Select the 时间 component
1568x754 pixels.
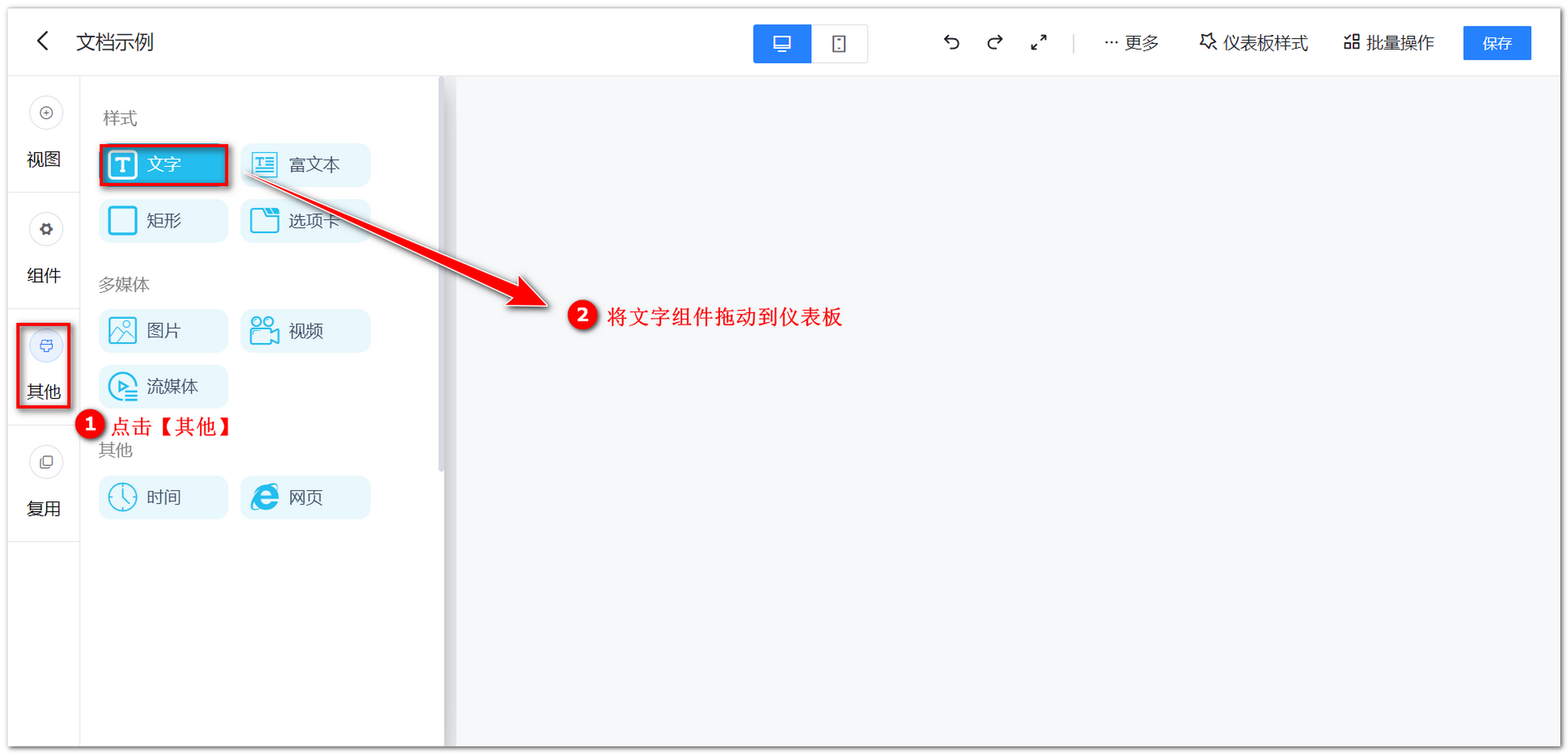coord(164,497)
